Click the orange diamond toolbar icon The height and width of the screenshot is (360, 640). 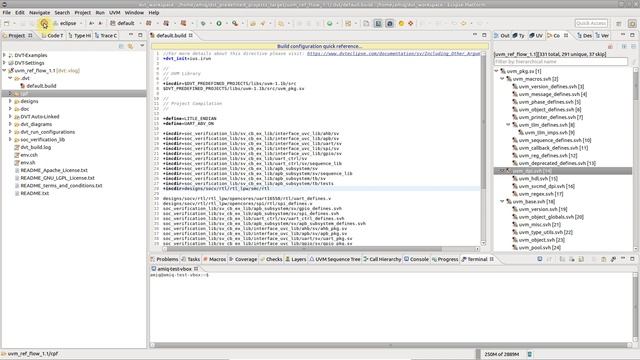click(411, 23)
